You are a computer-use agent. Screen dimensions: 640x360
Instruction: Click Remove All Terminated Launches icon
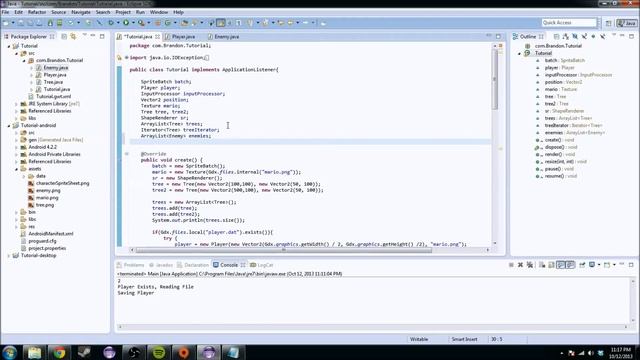[x=530, y=265]
